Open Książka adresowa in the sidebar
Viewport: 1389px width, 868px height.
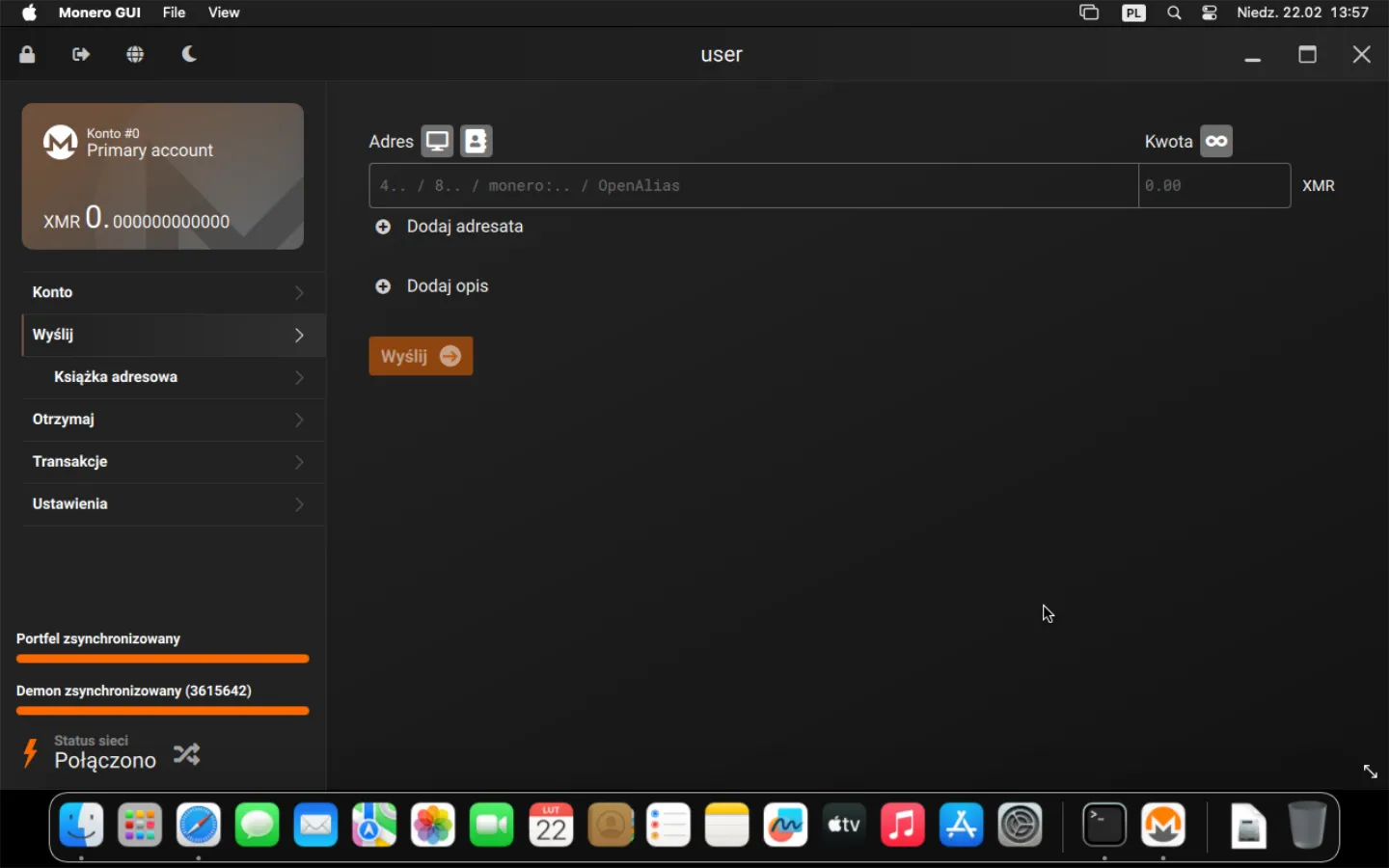[174, 377]
